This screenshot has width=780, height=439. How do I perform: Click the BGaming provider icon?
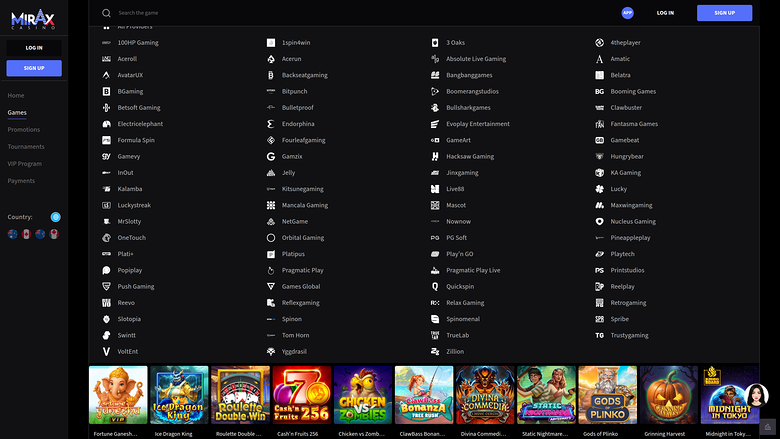(x=106, y=91)
